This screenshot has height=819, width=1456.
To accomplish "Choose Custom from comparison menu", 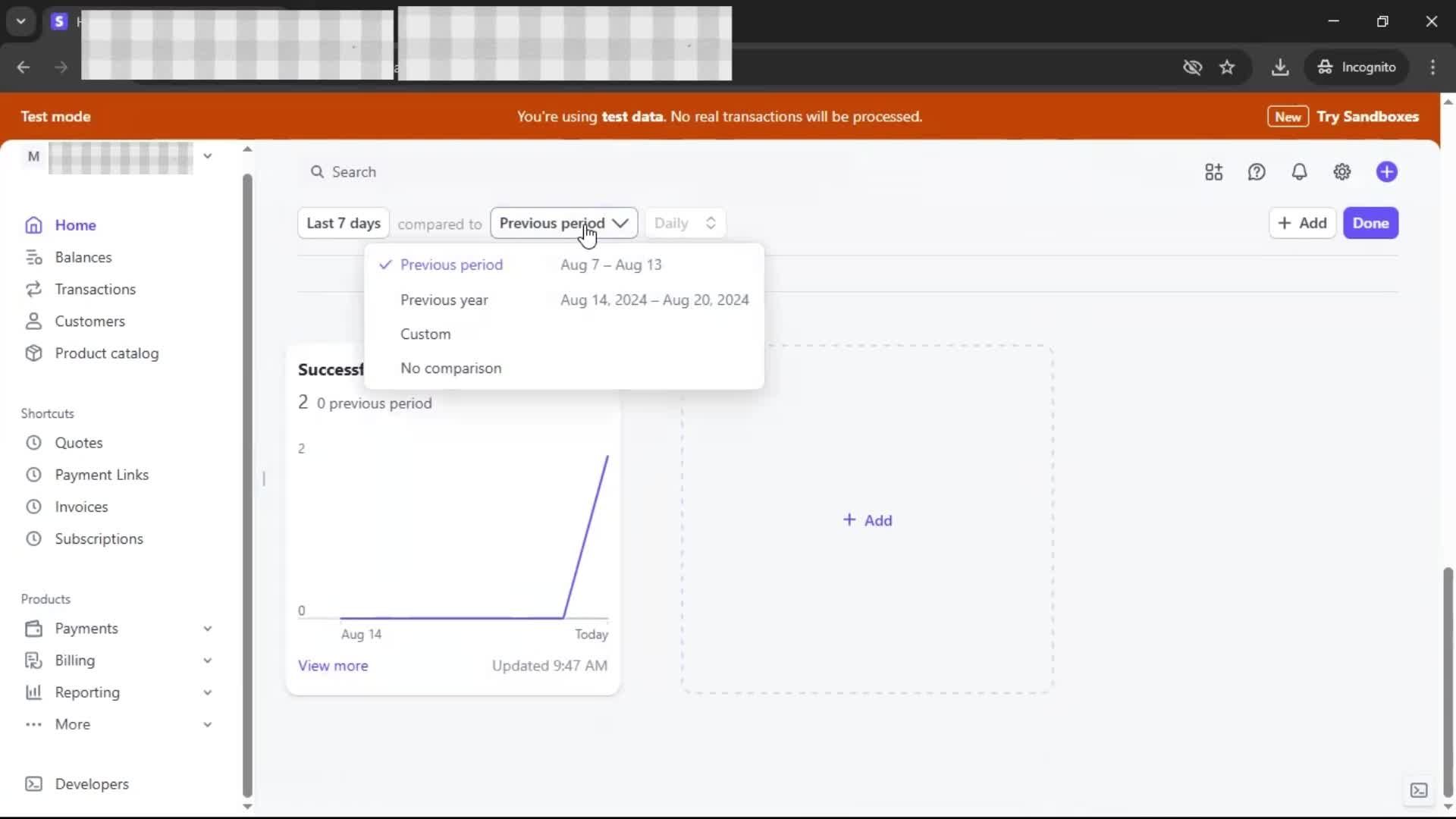I will click(x=425, y=334).
